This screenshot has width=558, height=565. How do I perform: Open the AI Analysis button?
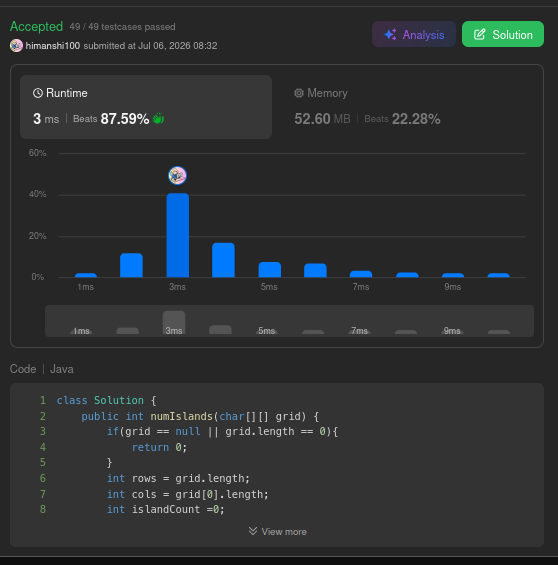point(414,34)
